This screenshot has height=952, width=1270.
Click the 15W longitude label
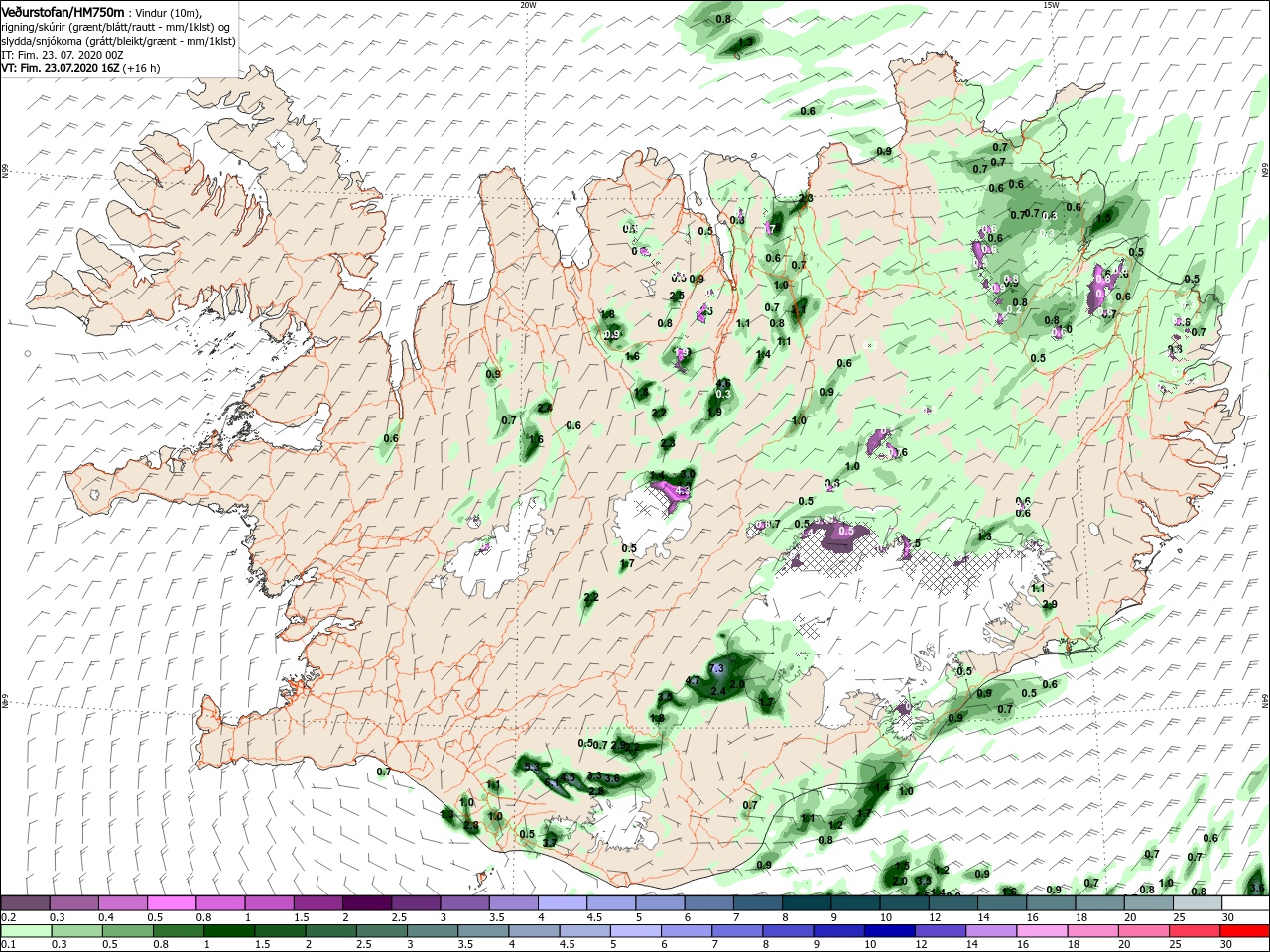coord(1050,5)
